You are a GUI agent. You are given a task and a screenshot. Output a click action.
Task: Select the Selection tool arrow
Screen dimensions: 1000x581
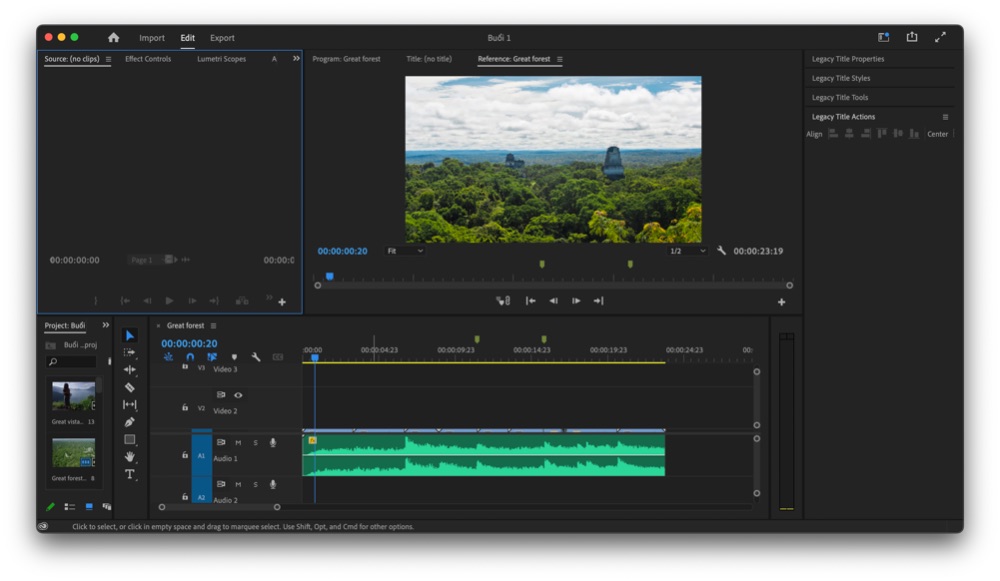coord(130,335)
